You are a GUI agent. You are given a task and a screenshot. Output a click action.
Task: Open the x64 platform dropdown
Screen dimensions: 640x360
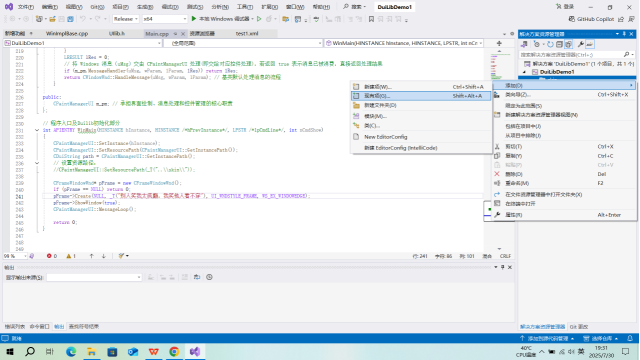coord(165,19)
